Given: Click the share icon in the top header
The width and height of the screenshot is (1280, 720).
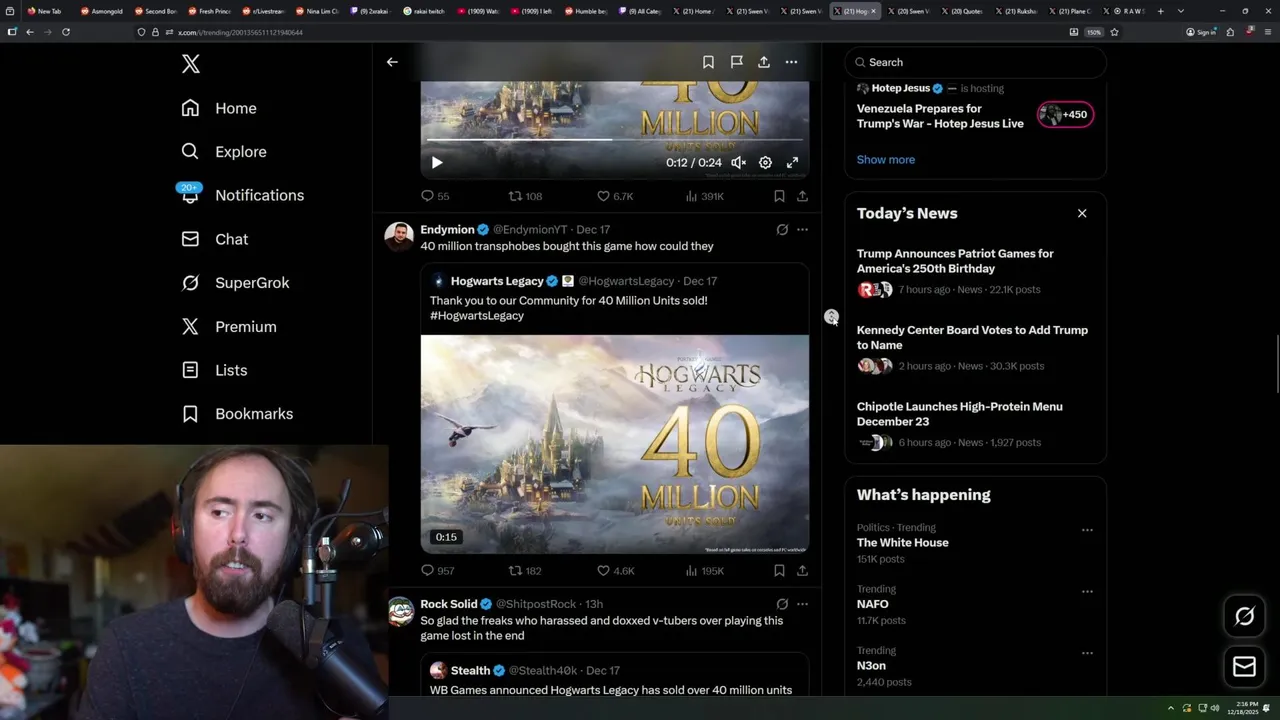Looking at the screenshot, I should (764, 62).
